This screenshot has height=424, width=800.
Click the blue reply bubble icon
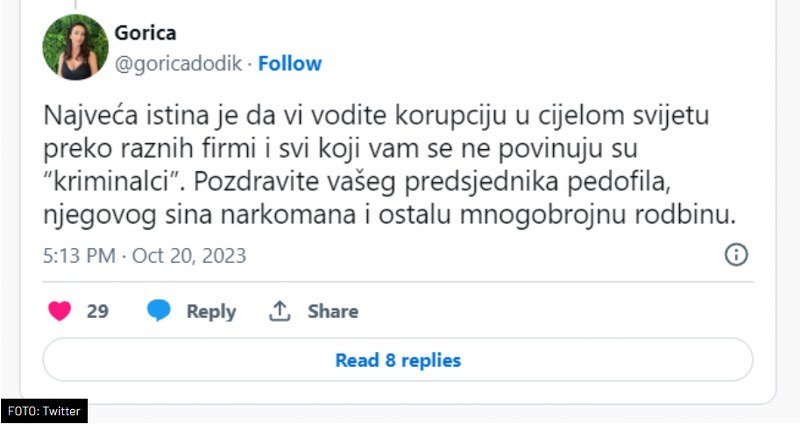159,311
